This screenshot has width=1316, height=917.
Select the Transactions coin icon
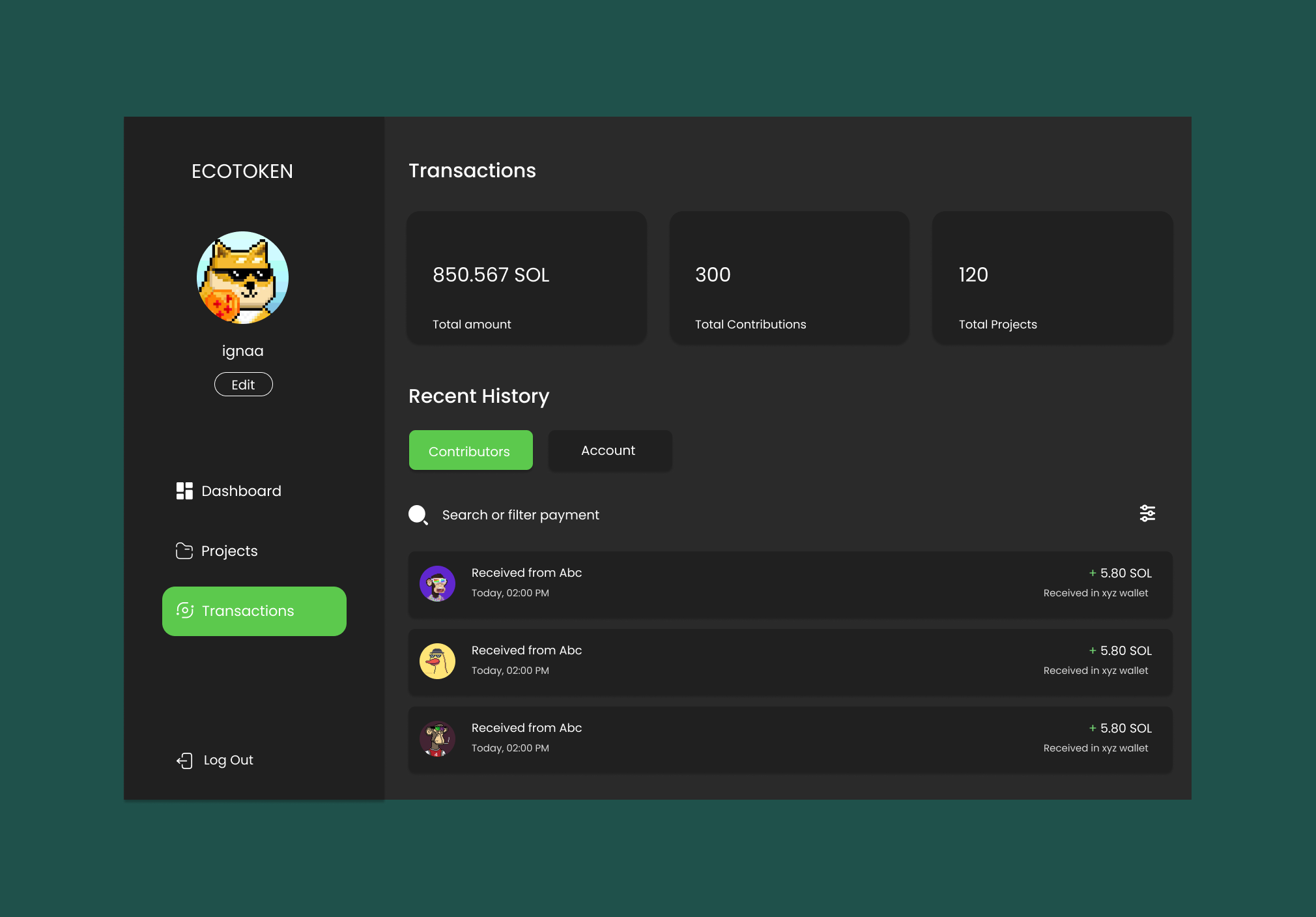[x=185, y=611]
